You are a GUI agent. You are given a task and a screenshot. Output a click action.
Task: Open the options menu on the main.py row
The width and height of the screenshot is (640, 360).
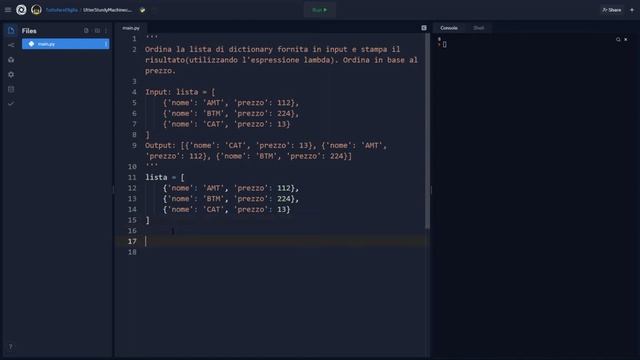pos(106,44)
